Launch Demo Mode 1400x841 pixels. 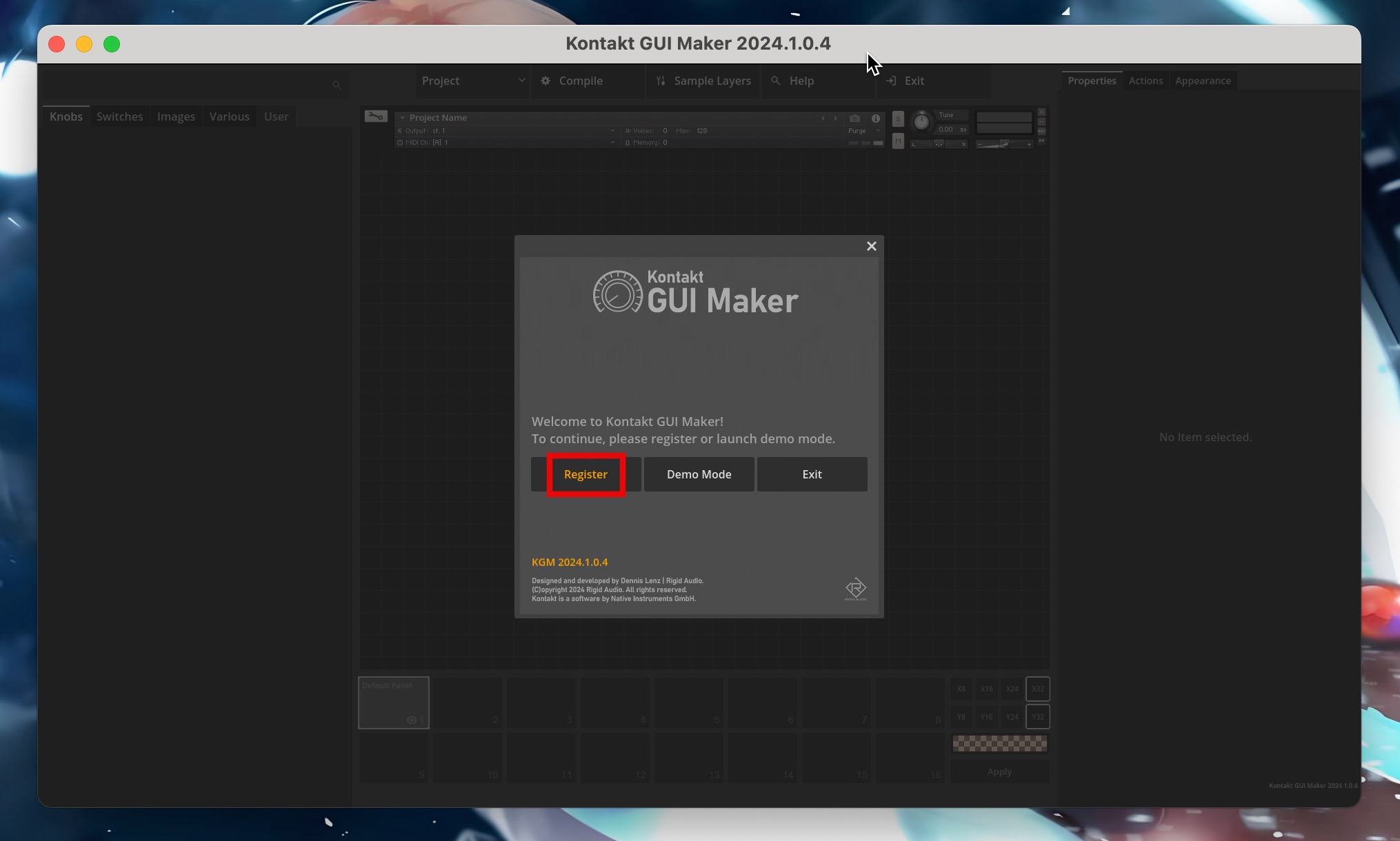pyautogui.click(x=699, y=474)
